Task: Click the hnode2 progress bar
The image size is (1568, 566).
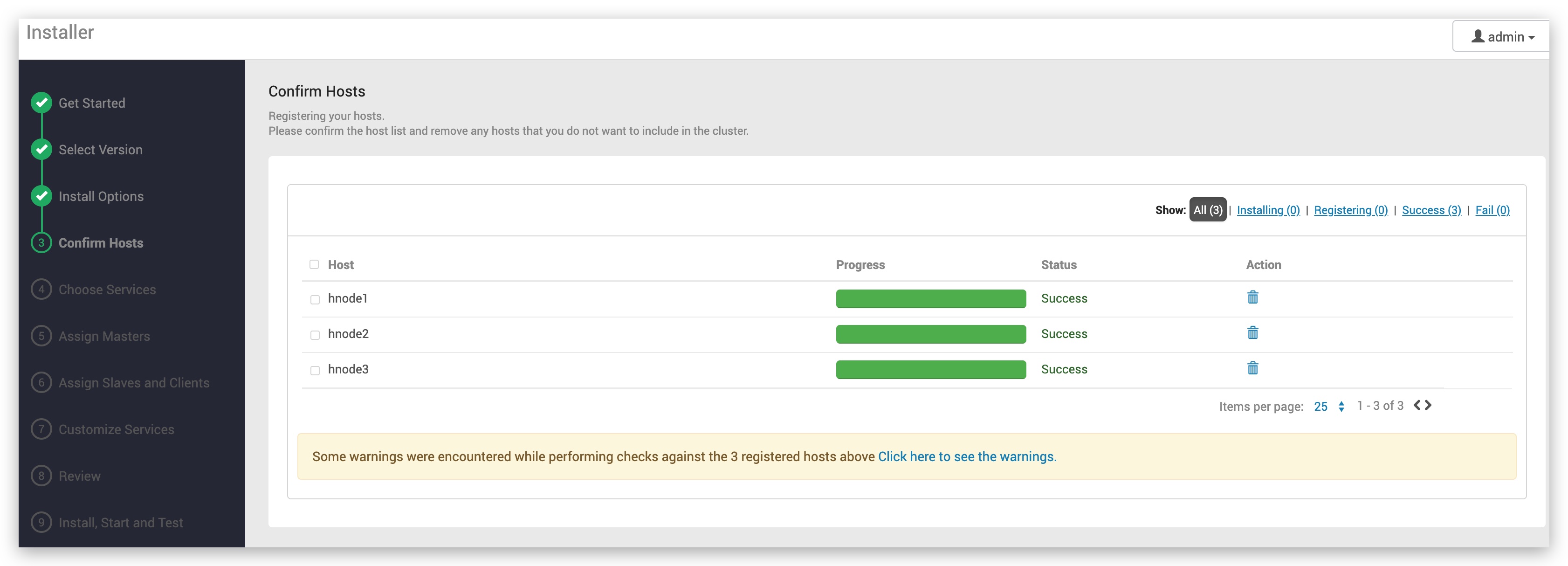Action: [x=931, y=334]
